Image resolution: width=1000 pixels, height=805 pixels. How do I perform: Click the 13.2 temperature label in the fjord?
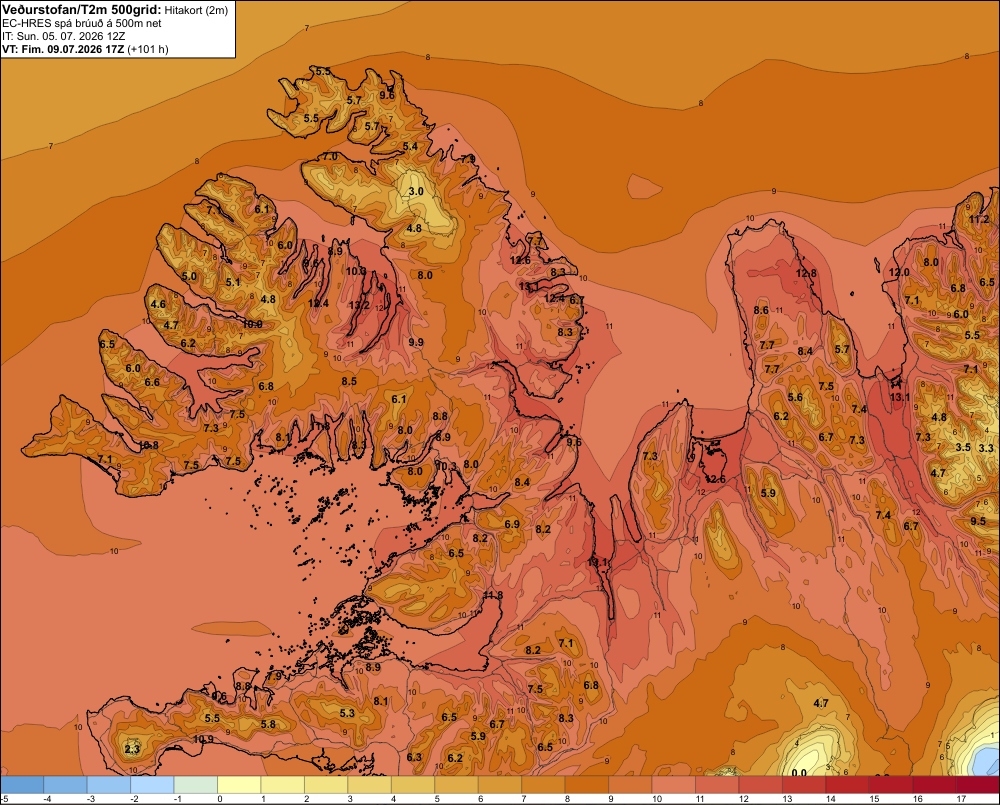359,306
